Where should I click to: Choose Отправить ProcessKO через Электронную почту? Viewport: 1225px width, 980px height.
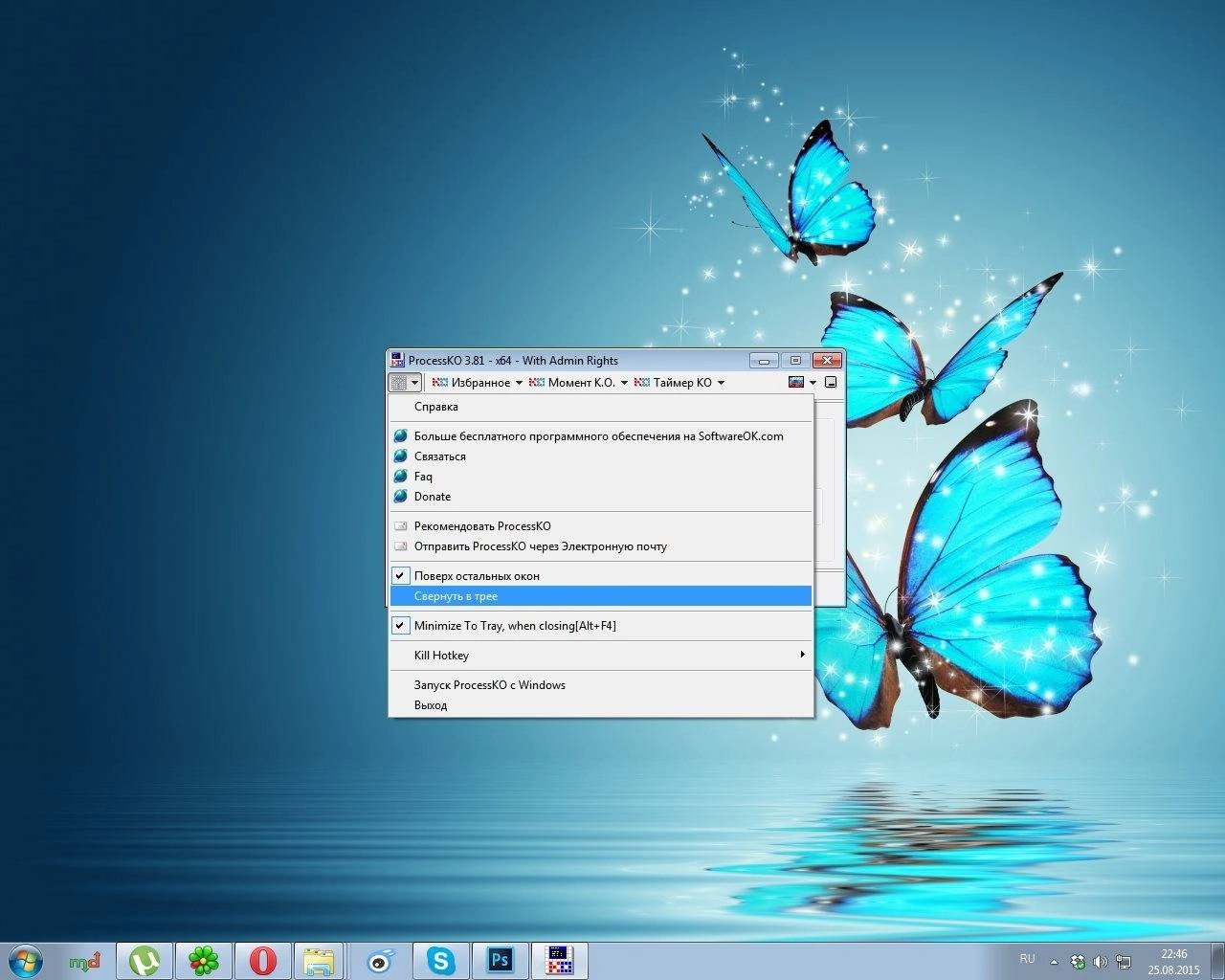[x=600, y=546]
